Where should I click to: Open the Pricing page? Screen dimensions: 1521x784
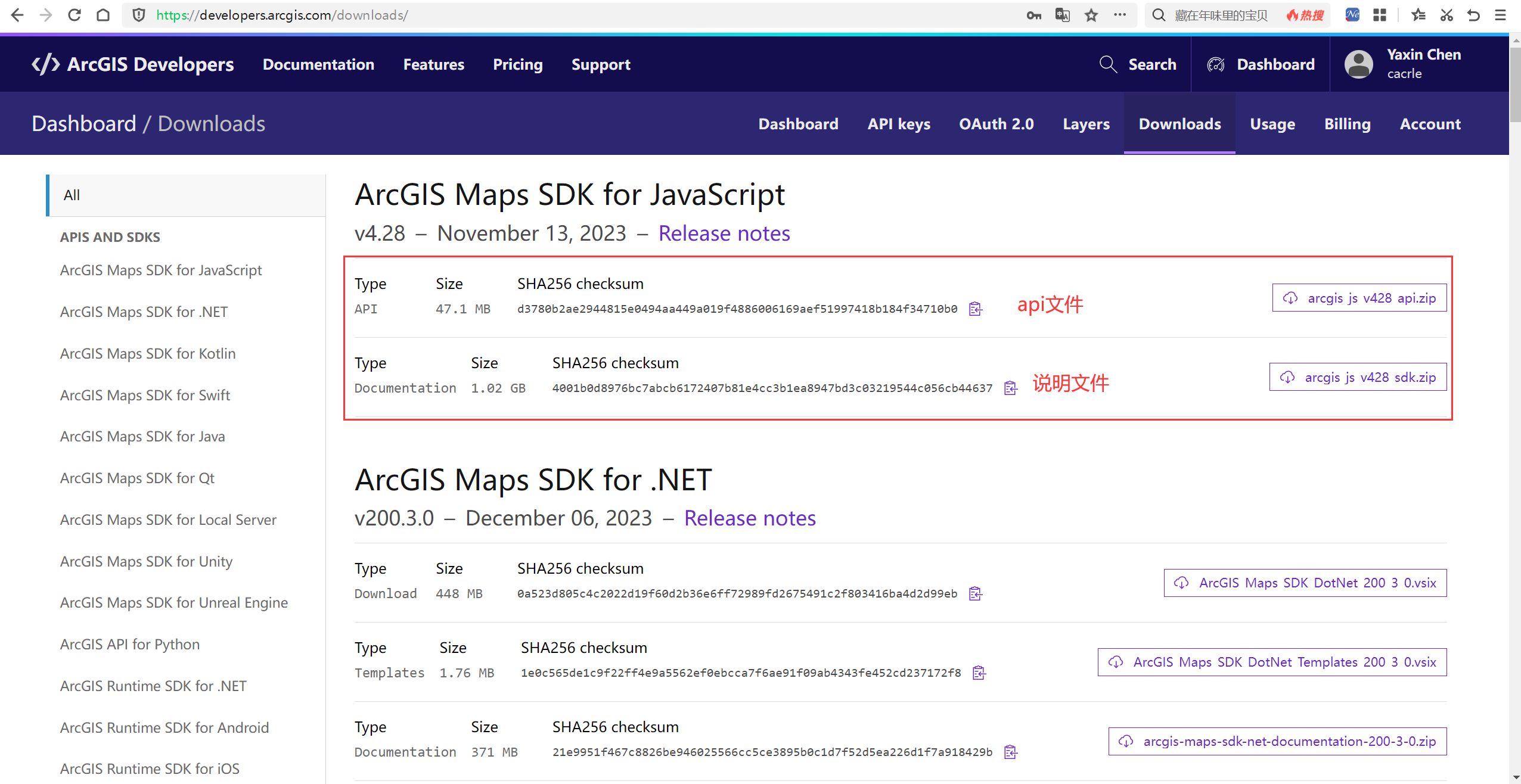click(517, 64)
